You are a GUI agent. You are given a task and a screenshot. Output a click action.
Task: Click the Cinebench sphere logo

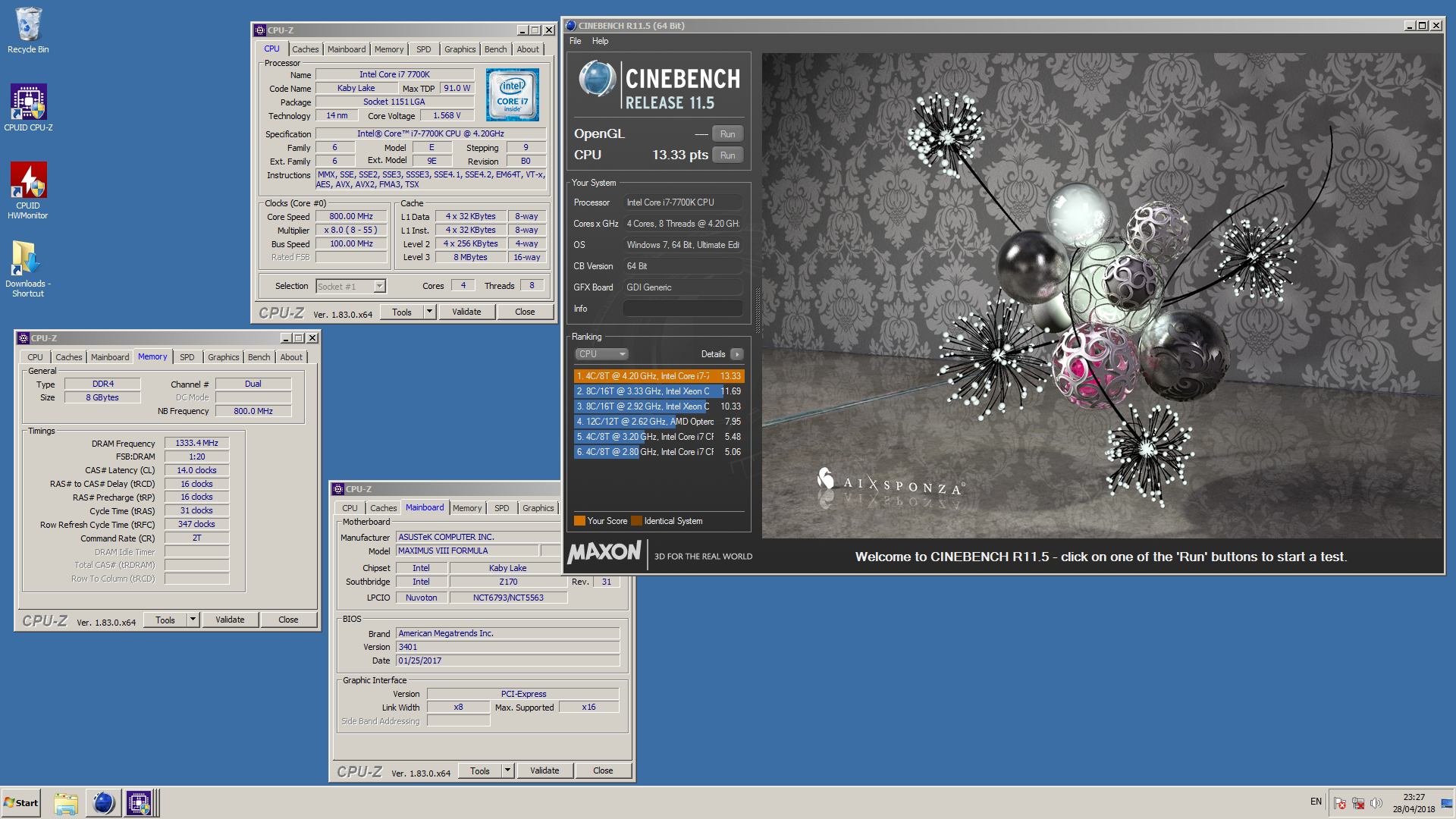[x=598, y=79]
